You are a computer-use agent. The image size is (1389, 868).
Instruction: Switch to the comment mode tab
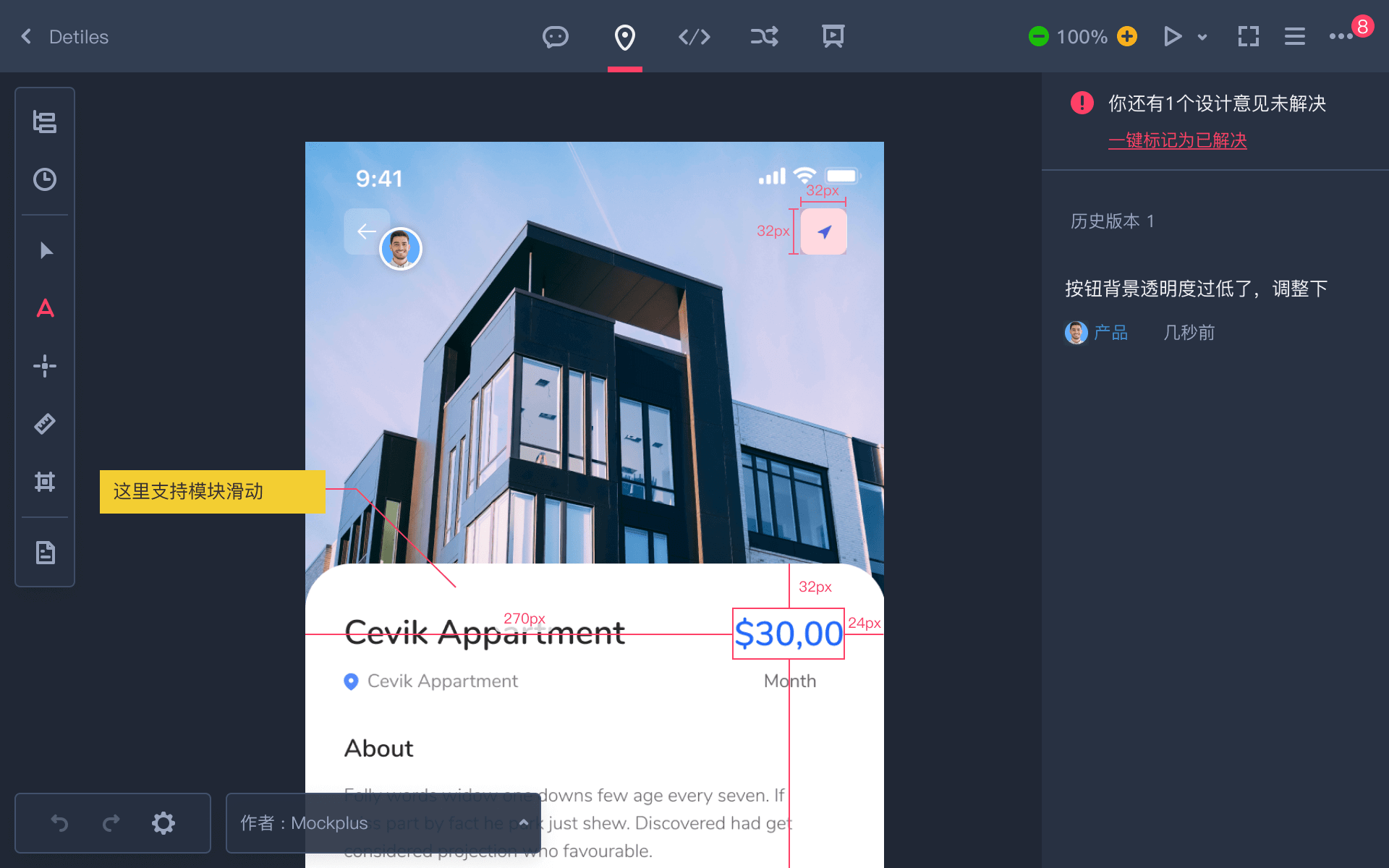point(556,36)
